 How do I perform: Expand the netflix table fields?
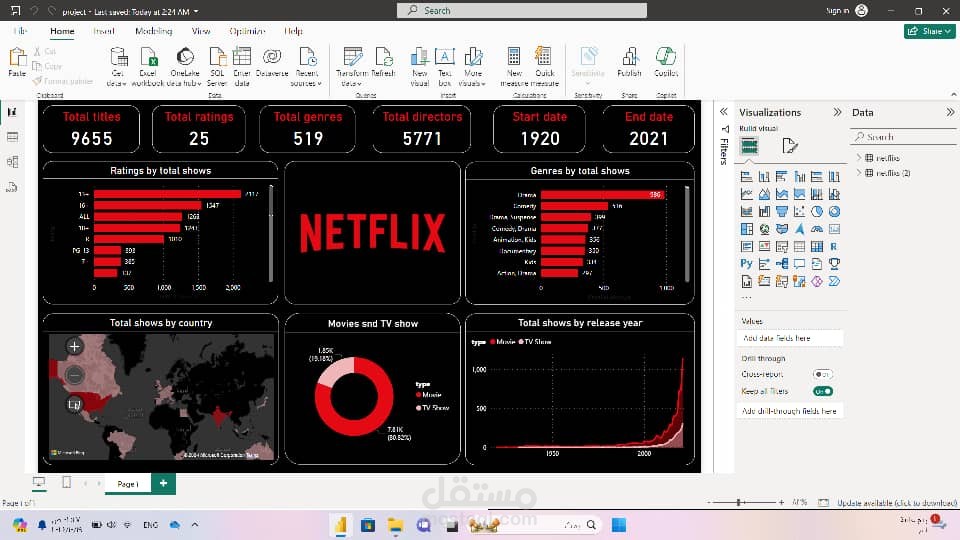tap(859, 158)
